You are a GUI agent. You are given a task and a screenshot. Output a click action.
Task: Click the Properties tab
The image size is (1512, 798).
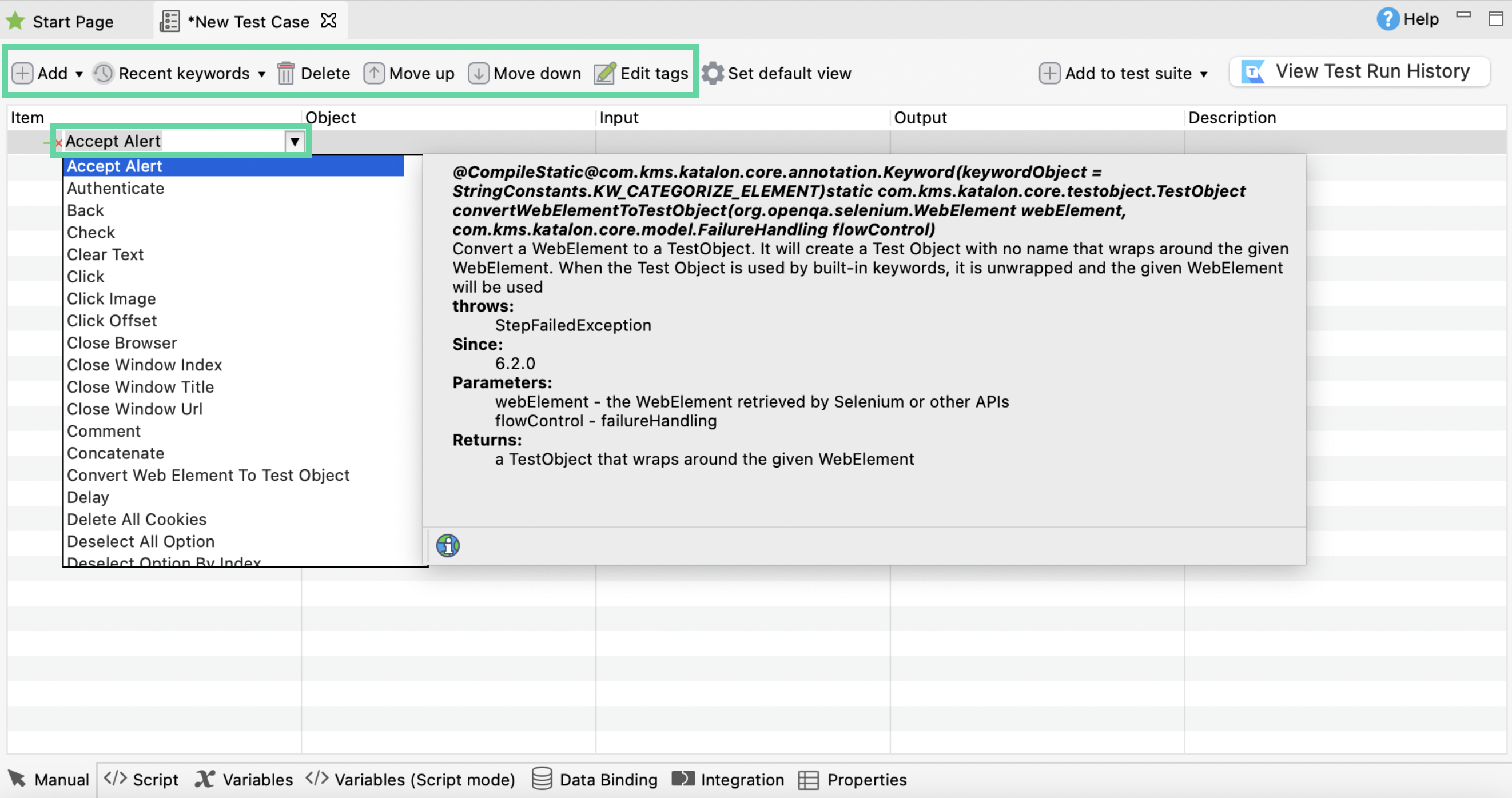[x=867, y=779]
